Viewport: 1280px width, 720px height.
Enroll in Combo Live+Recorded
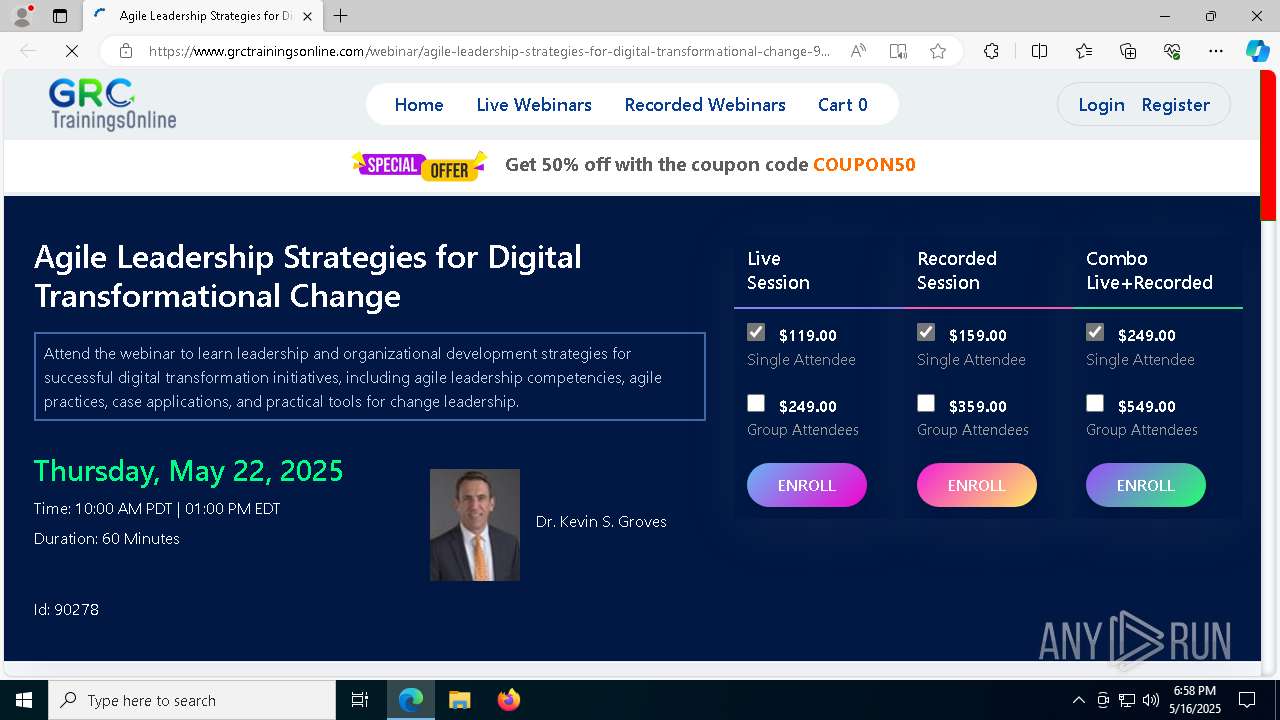click(x=1146, y=485)
